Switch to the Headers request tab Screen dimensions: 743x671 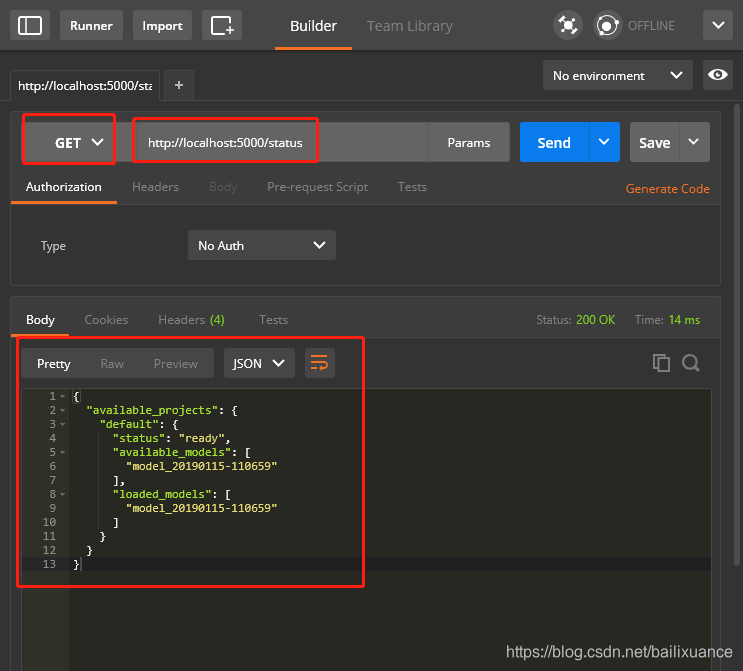[155, 187]
